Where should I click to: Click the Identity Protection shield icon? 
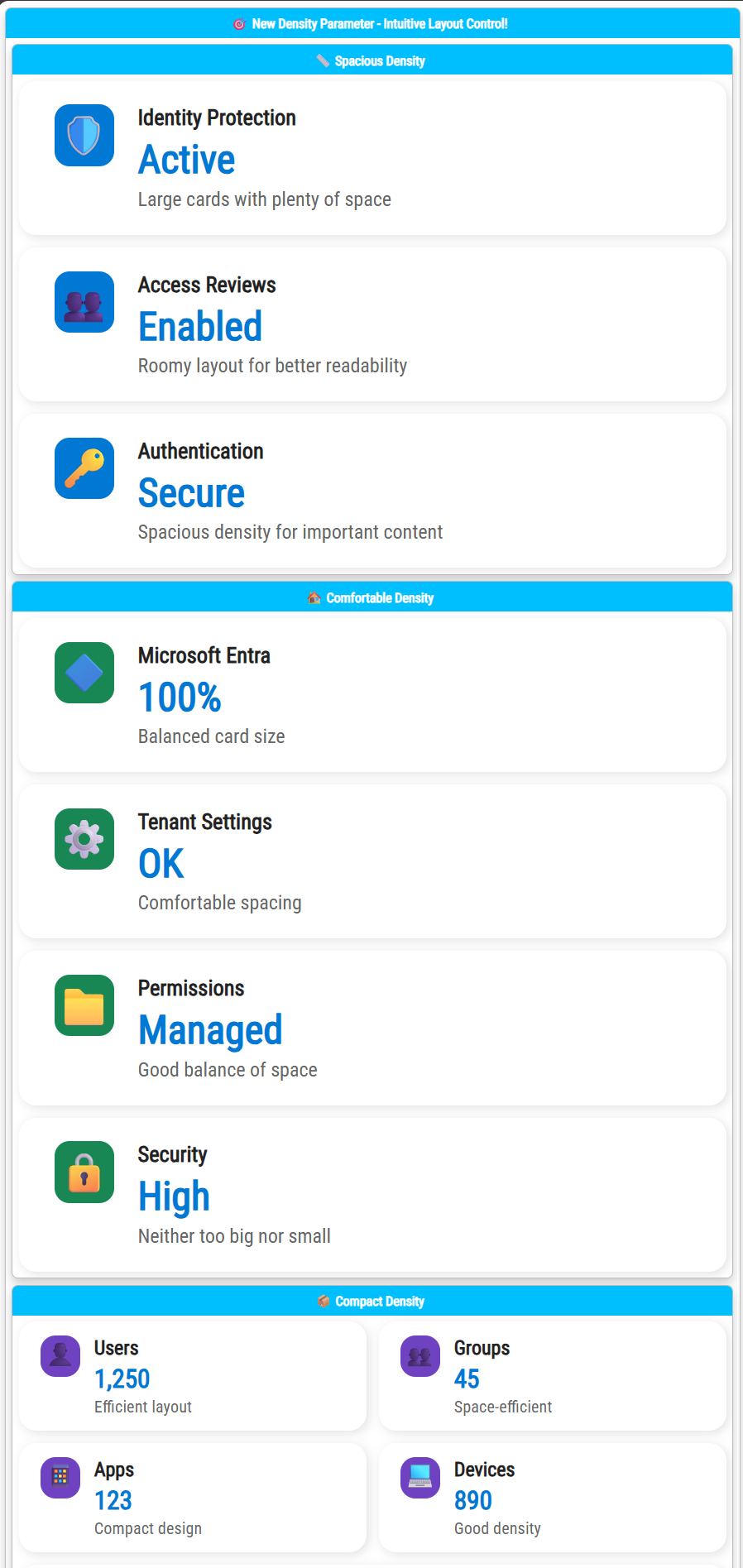84,135
